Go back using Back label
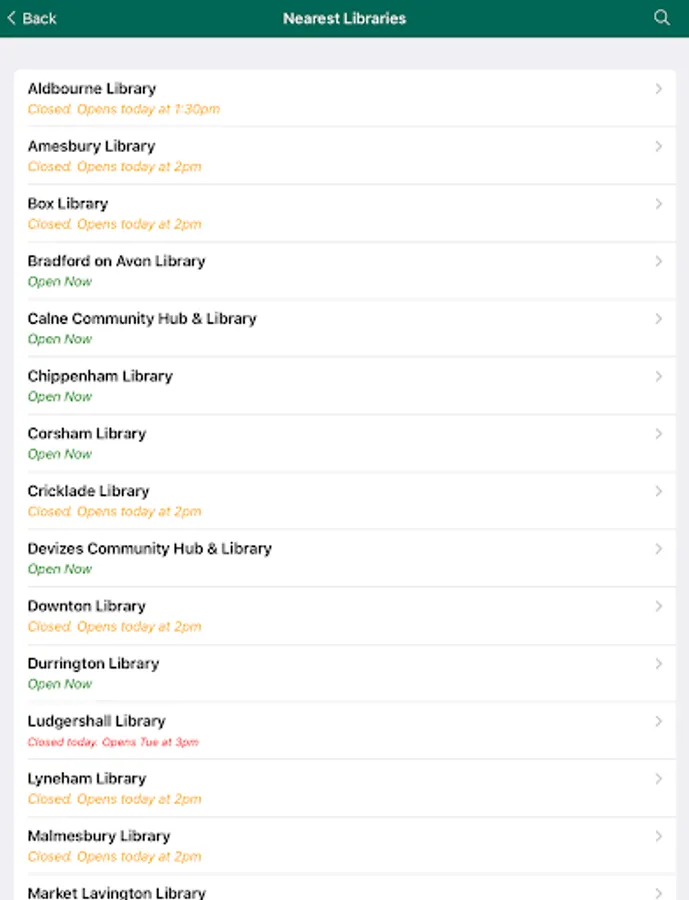This screenshot has width=689, height=900. tap(39, 18)
